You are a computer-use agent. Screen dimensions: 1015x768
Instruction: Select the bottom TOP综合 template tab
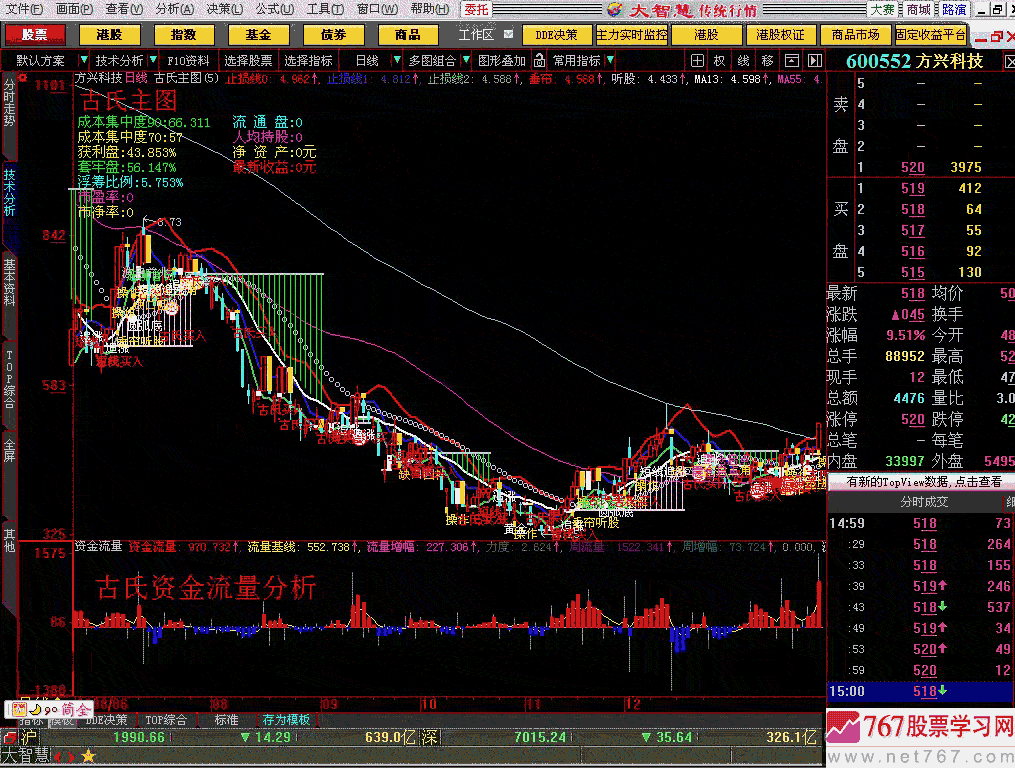coord(166,719)
